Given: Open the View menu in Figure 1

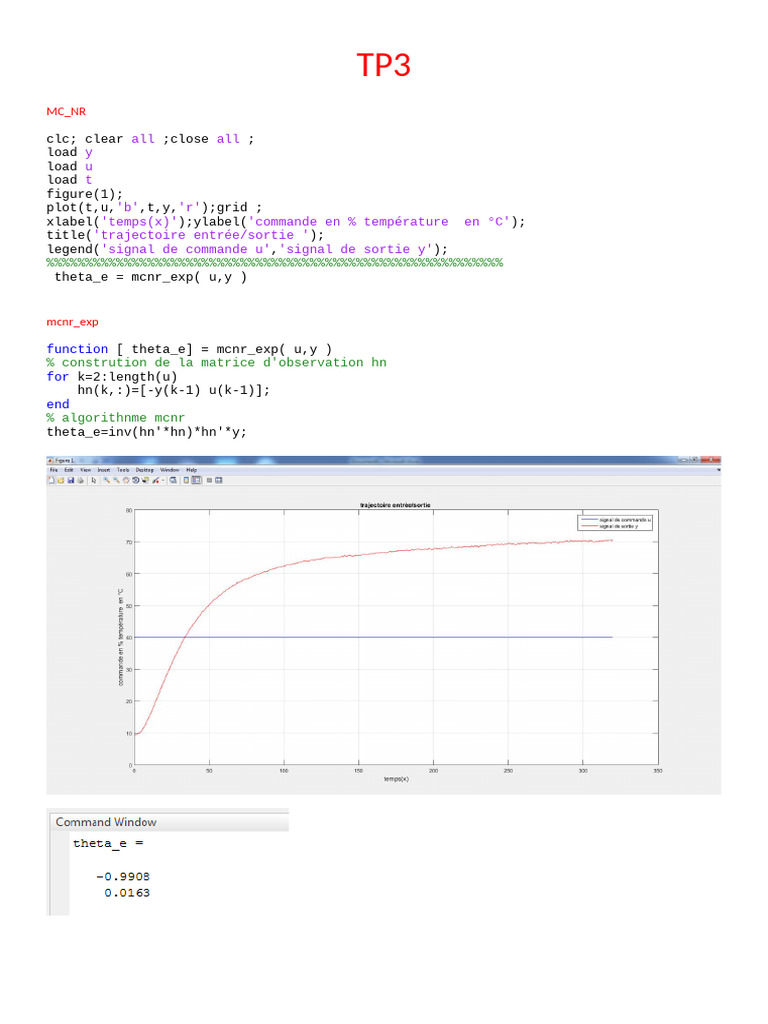Looking at the screenshot, I should 86,470.
